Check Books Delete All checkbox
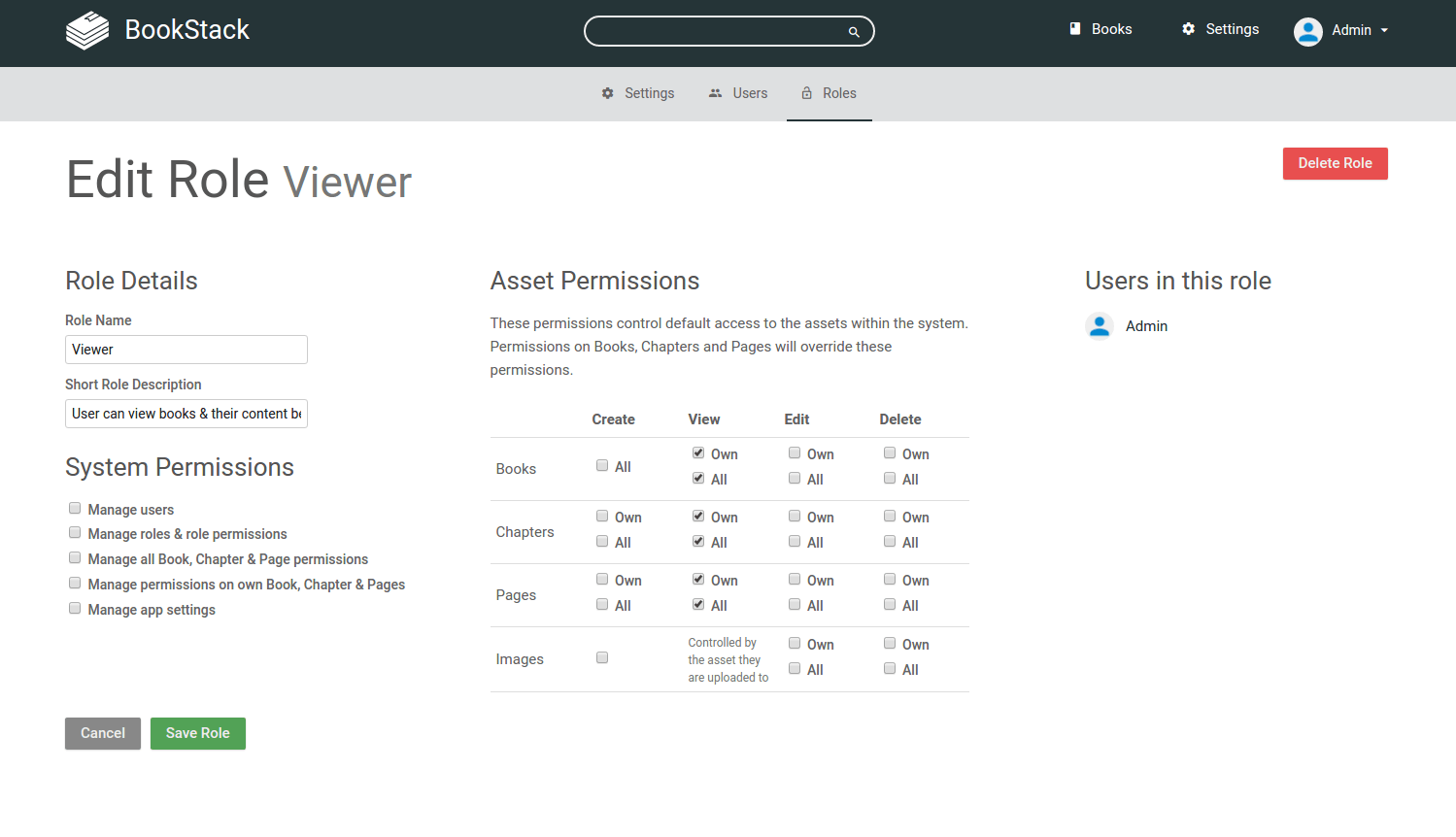The width and height of the screenshot is (1456, 837). click(x=890, y=478)
